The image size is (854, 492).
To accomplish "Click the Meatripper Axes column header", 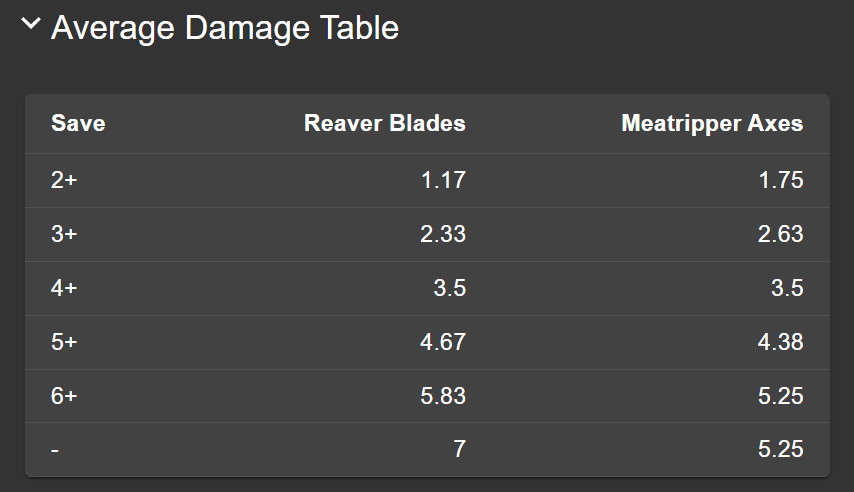I will point(711,124).
